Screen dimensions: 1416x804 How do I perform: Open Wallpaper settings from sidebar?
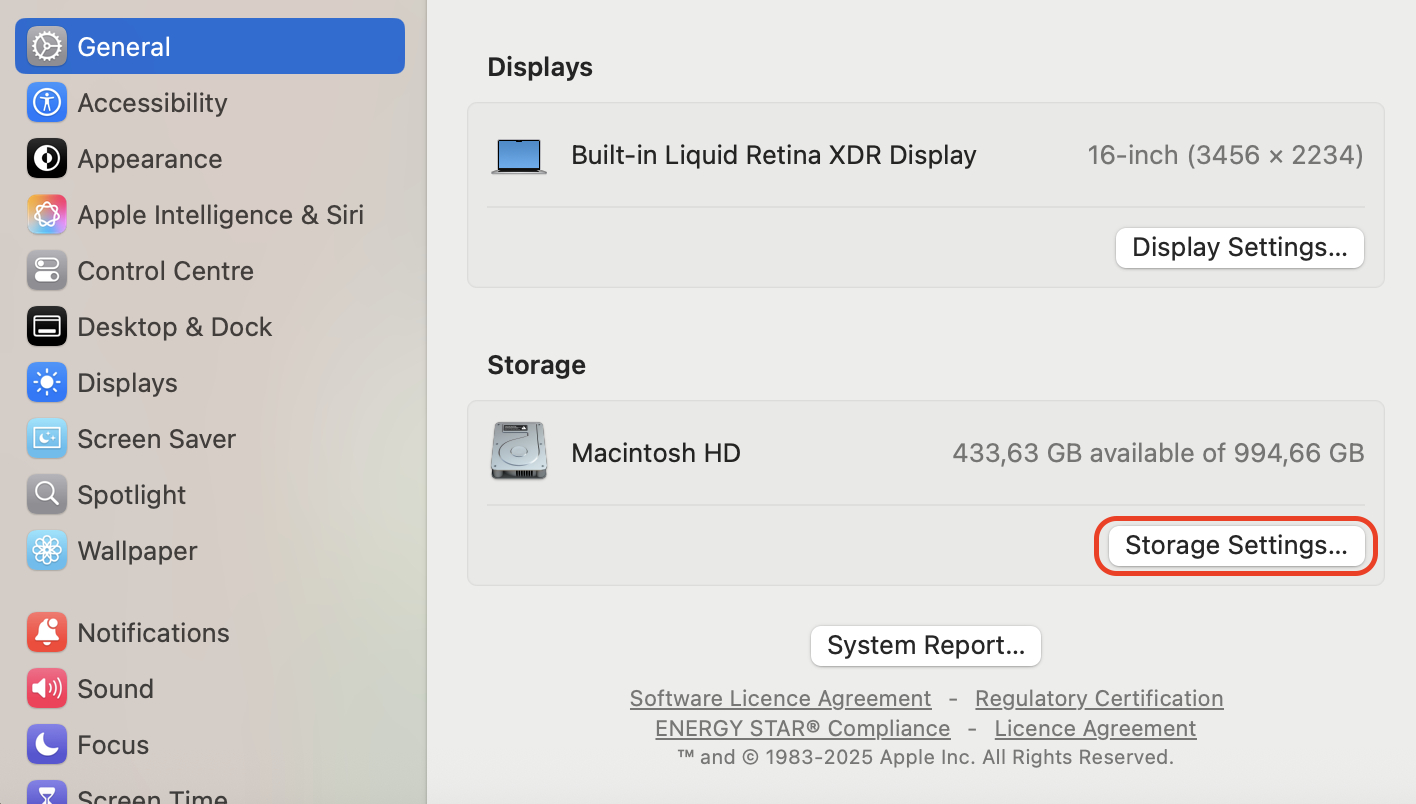[47, 550]
